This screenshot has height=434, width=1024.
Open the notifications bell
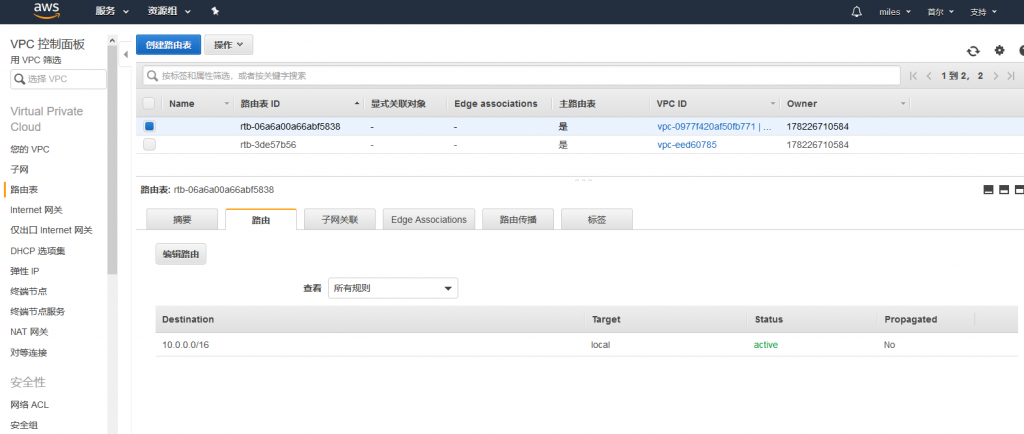click(x=856, y=12)
